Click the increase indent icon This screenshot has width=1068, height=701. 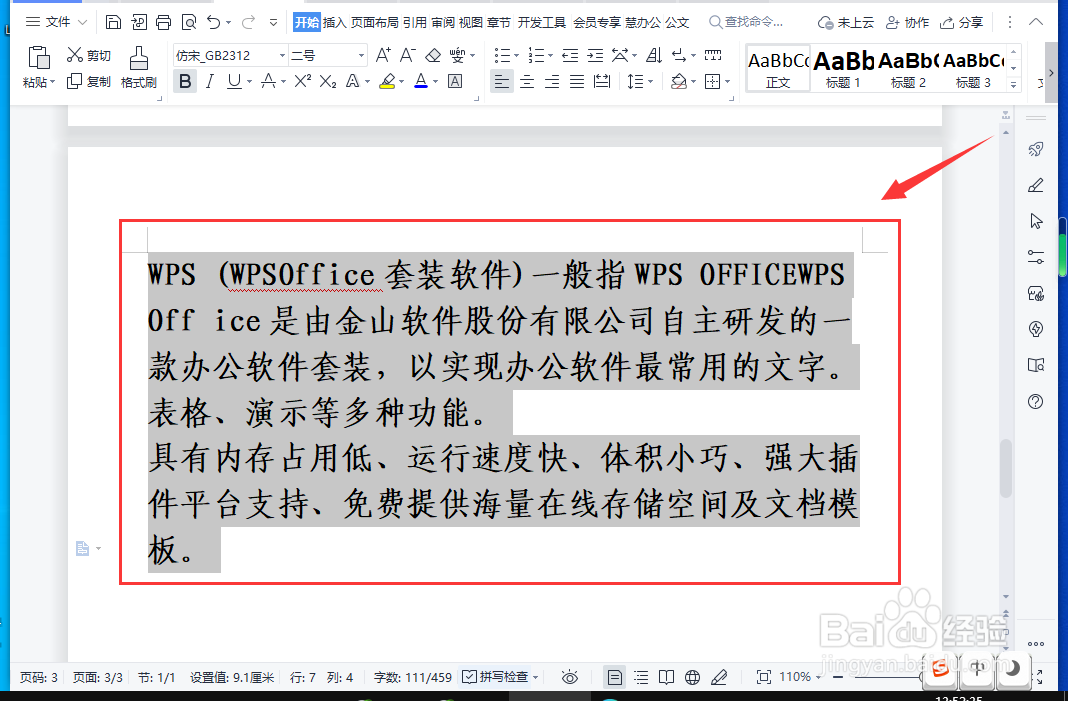point(595,55)
